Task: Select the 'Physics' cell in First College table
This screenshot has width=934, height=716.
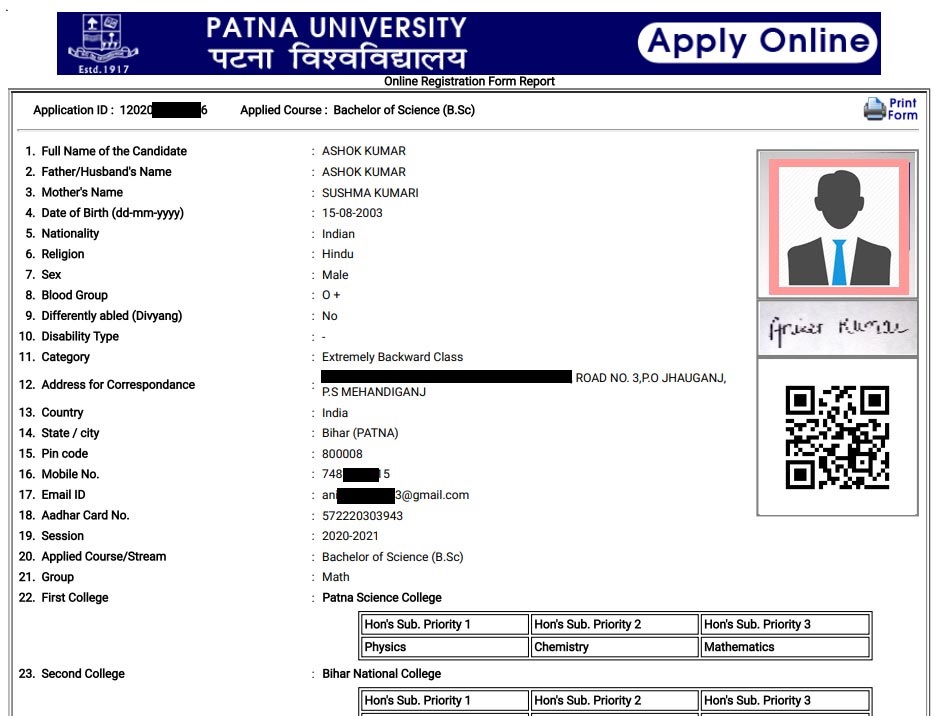Action: coord(444,647)
